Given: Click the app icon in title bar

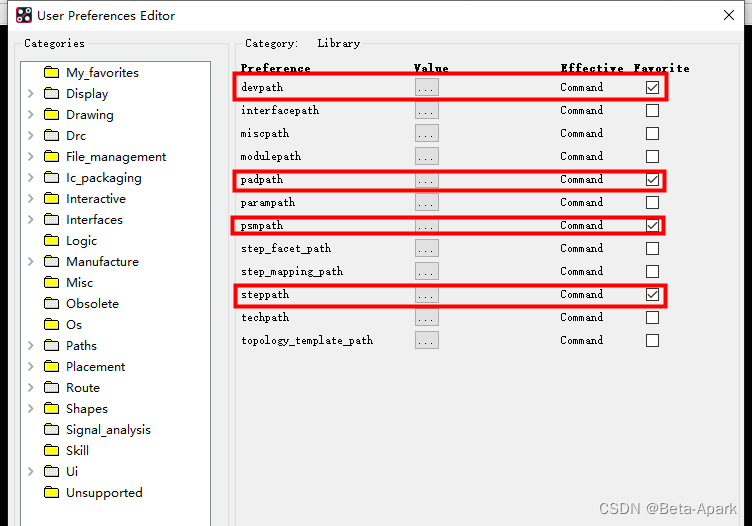Looking at the screenshot, I should [23, 15].
